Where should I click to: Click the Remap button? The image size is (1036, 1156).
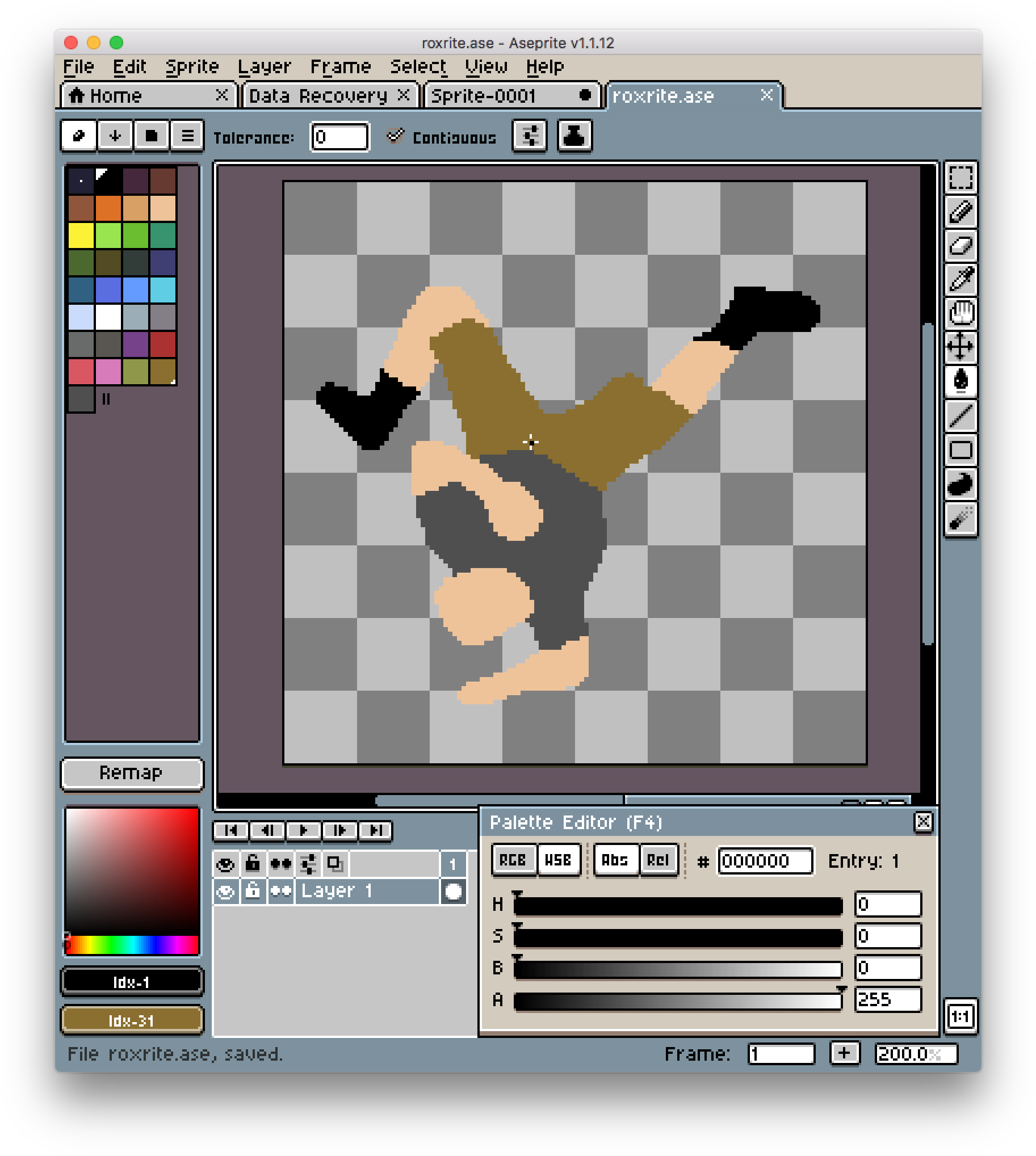click(132, 773)
